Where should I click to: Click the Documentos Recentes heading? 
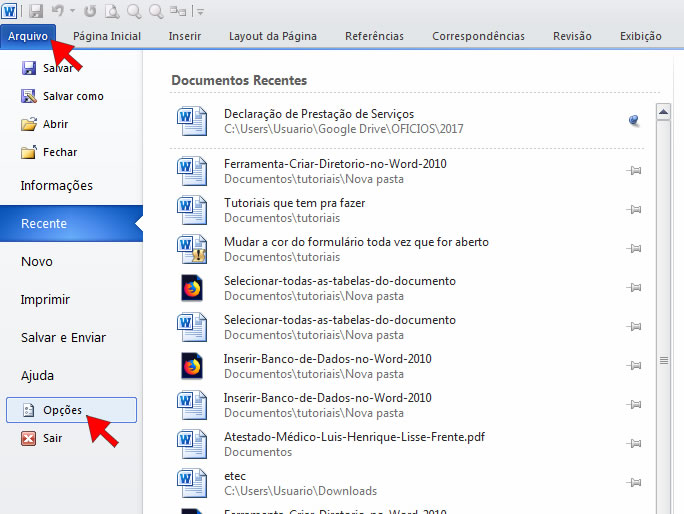click(239, 80)
